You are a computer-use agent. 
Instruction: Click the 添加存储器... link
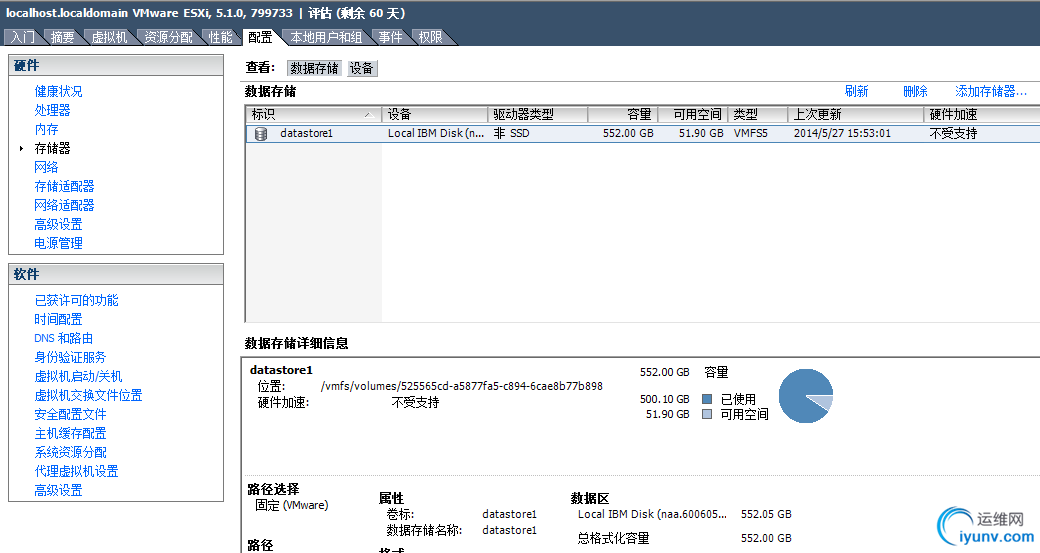coord(991,92)
